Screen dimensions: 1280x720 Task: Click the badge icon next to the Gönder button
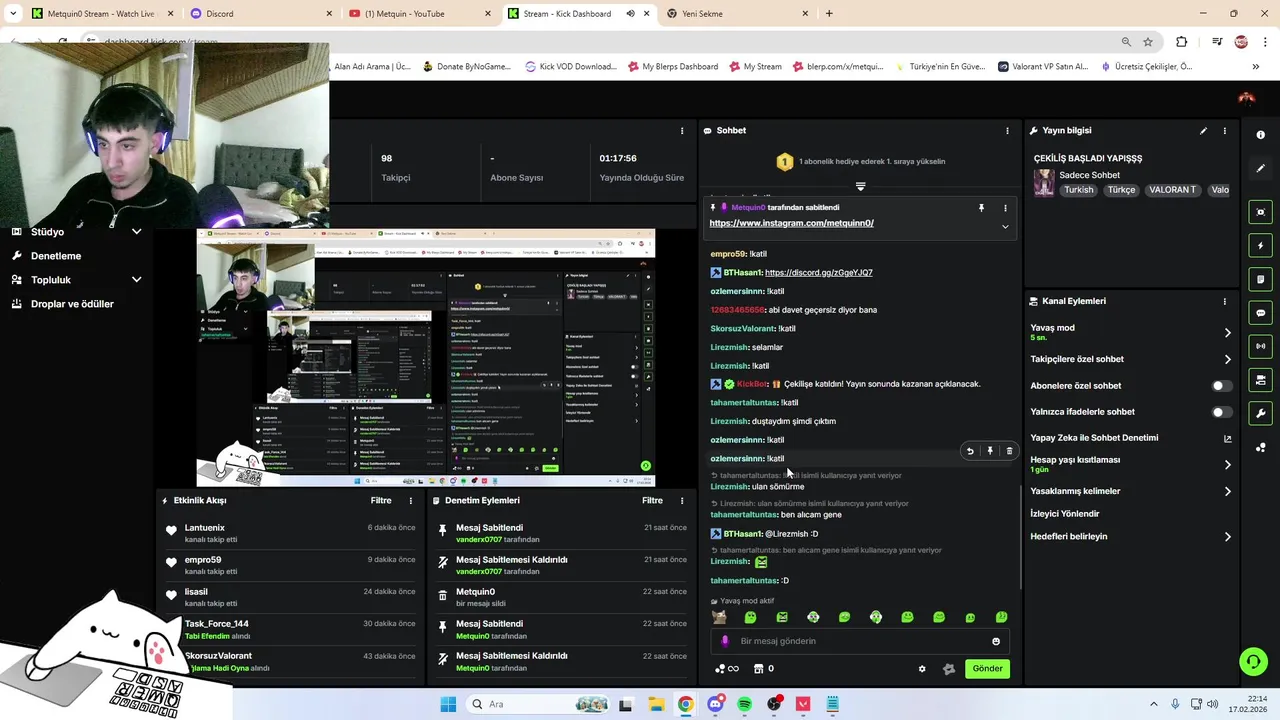948,669
